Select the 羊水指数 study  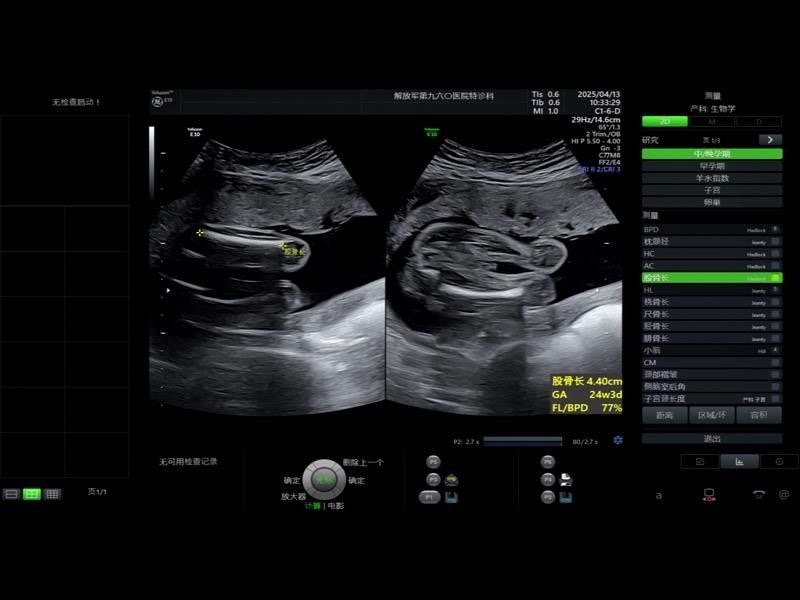[x=712, y=178]
